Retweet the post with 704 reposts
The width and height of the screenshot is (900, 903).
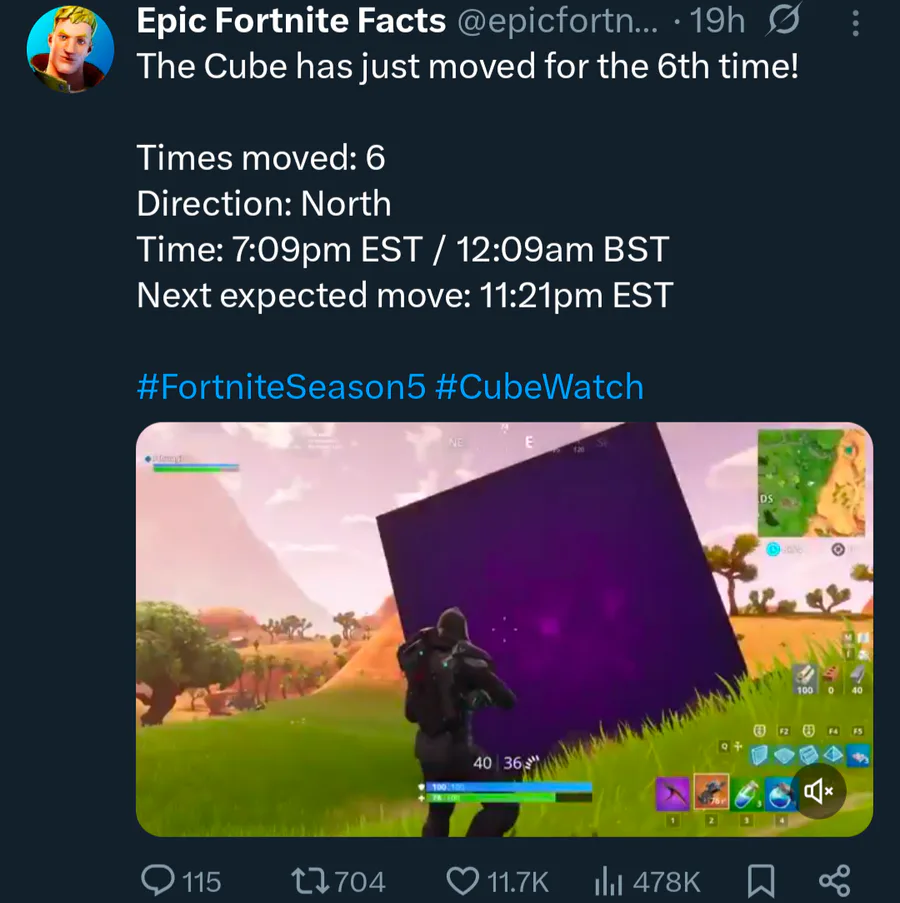pos(309,881)
